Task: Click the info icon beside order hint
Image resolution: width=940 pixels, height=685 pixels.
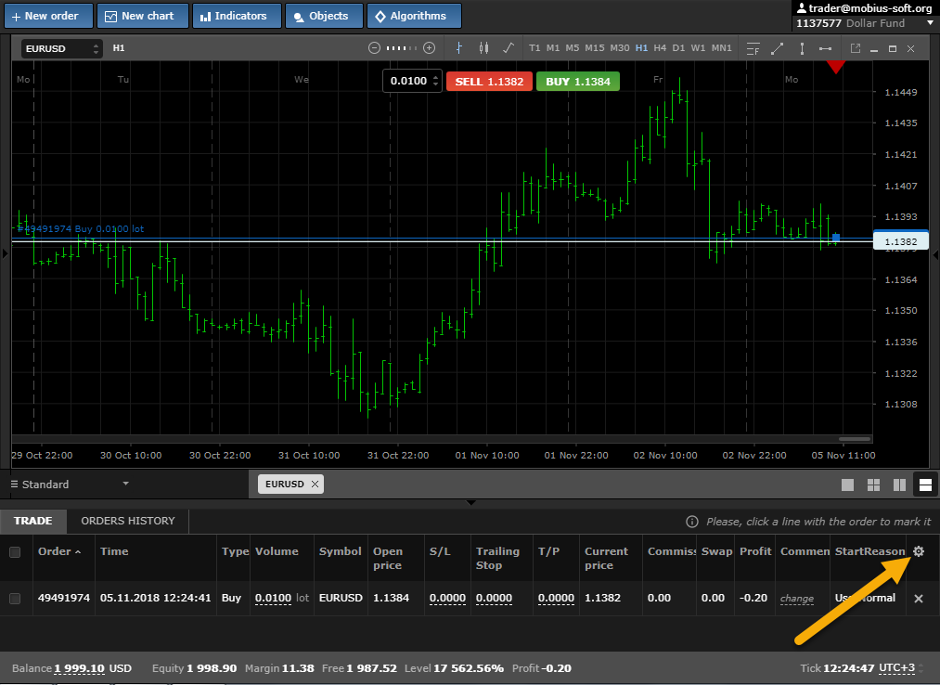Action: [692, 521]
